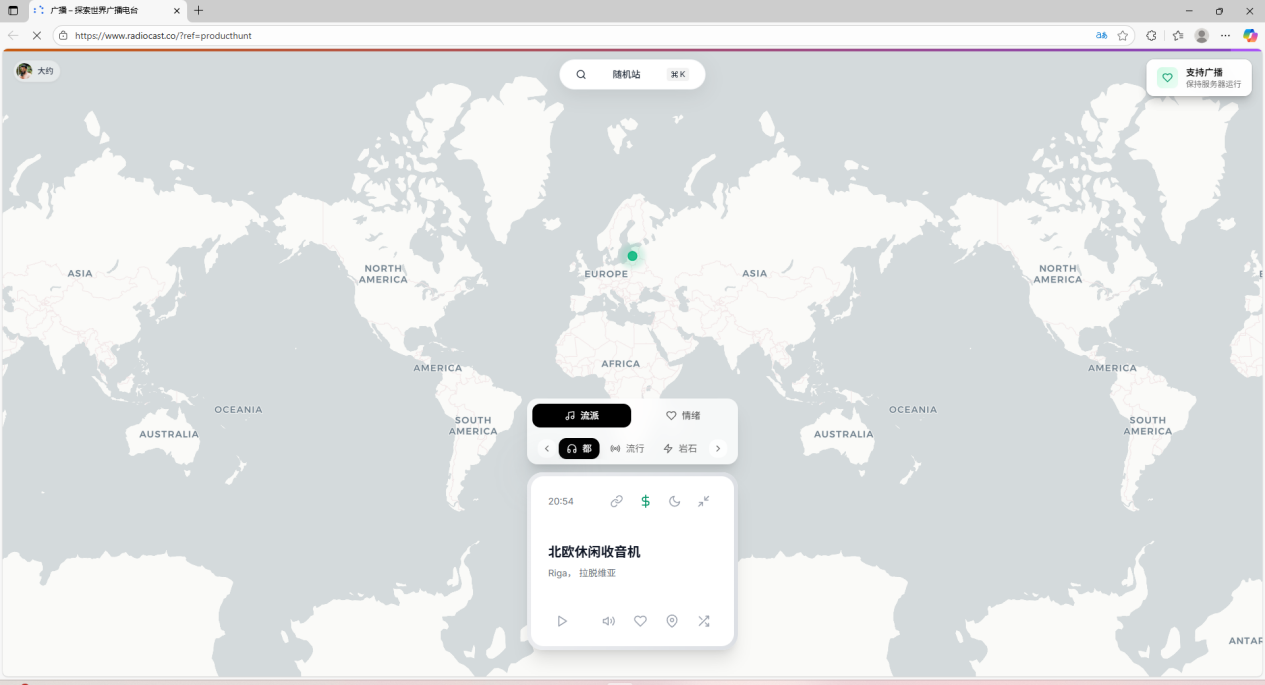Viewport: 1265px width, 685px height.
Task: Click the green dollar sign icon
Action: click(645, 501)
